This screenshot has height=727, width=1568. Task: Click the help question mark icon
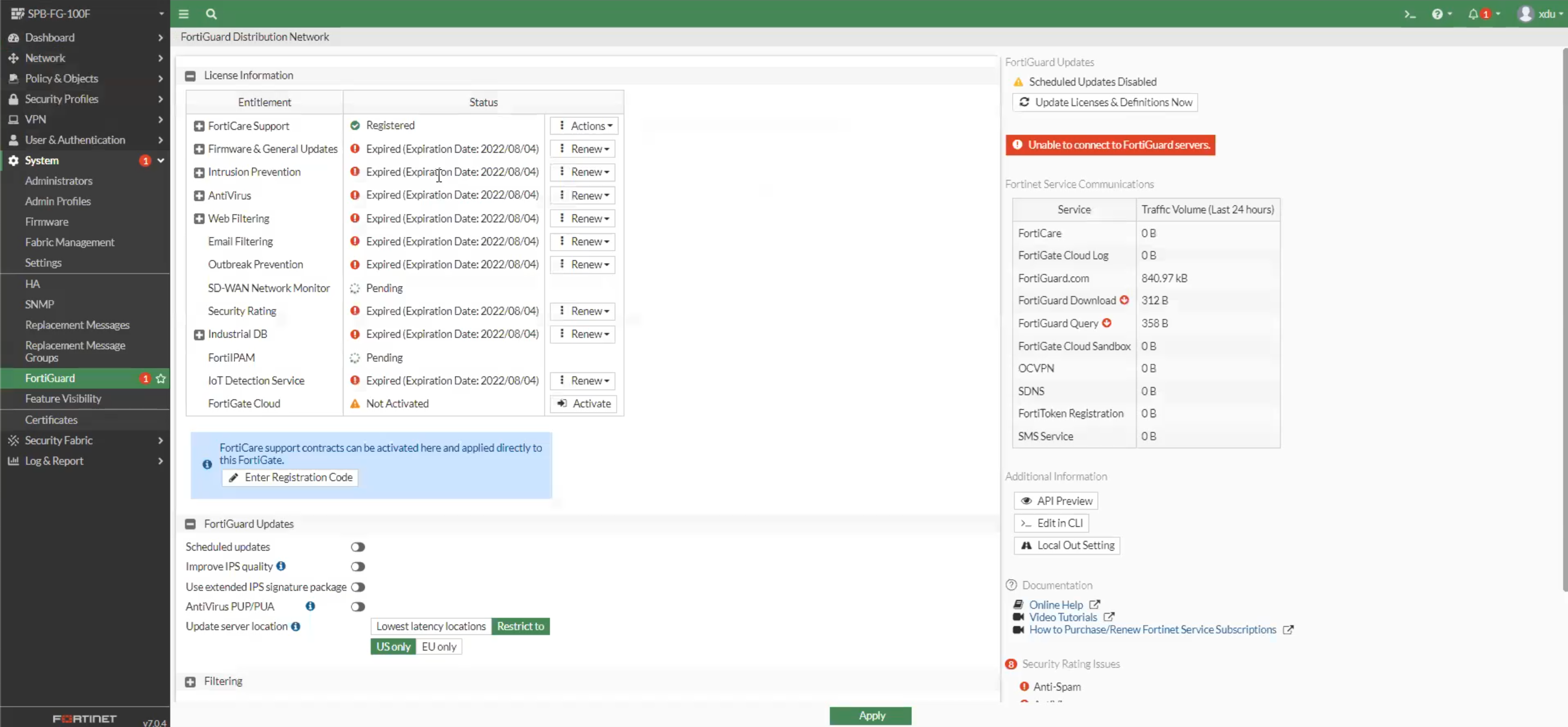(x=1437, y=14)
